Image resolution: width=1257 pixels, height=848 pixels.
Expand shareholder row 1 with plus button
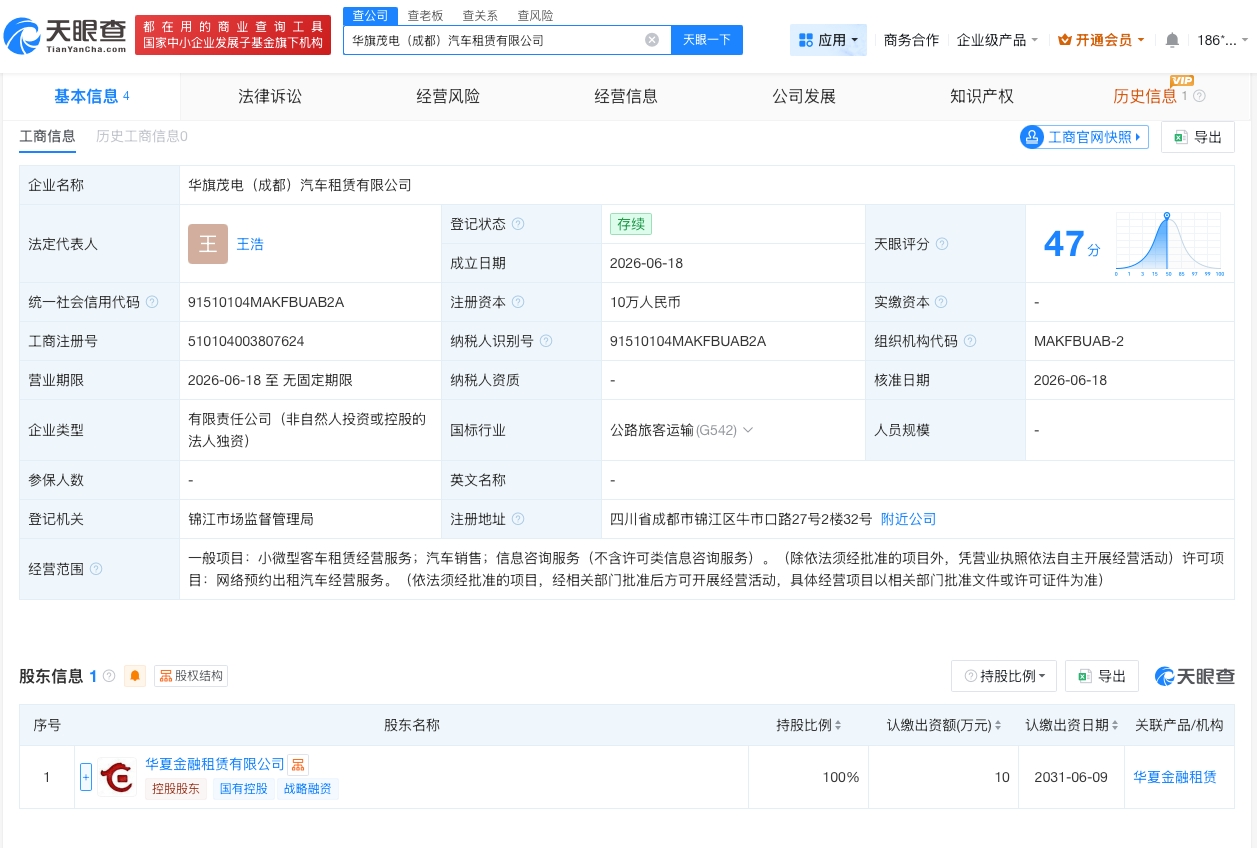pyautogui.click(x=86, y=777)
